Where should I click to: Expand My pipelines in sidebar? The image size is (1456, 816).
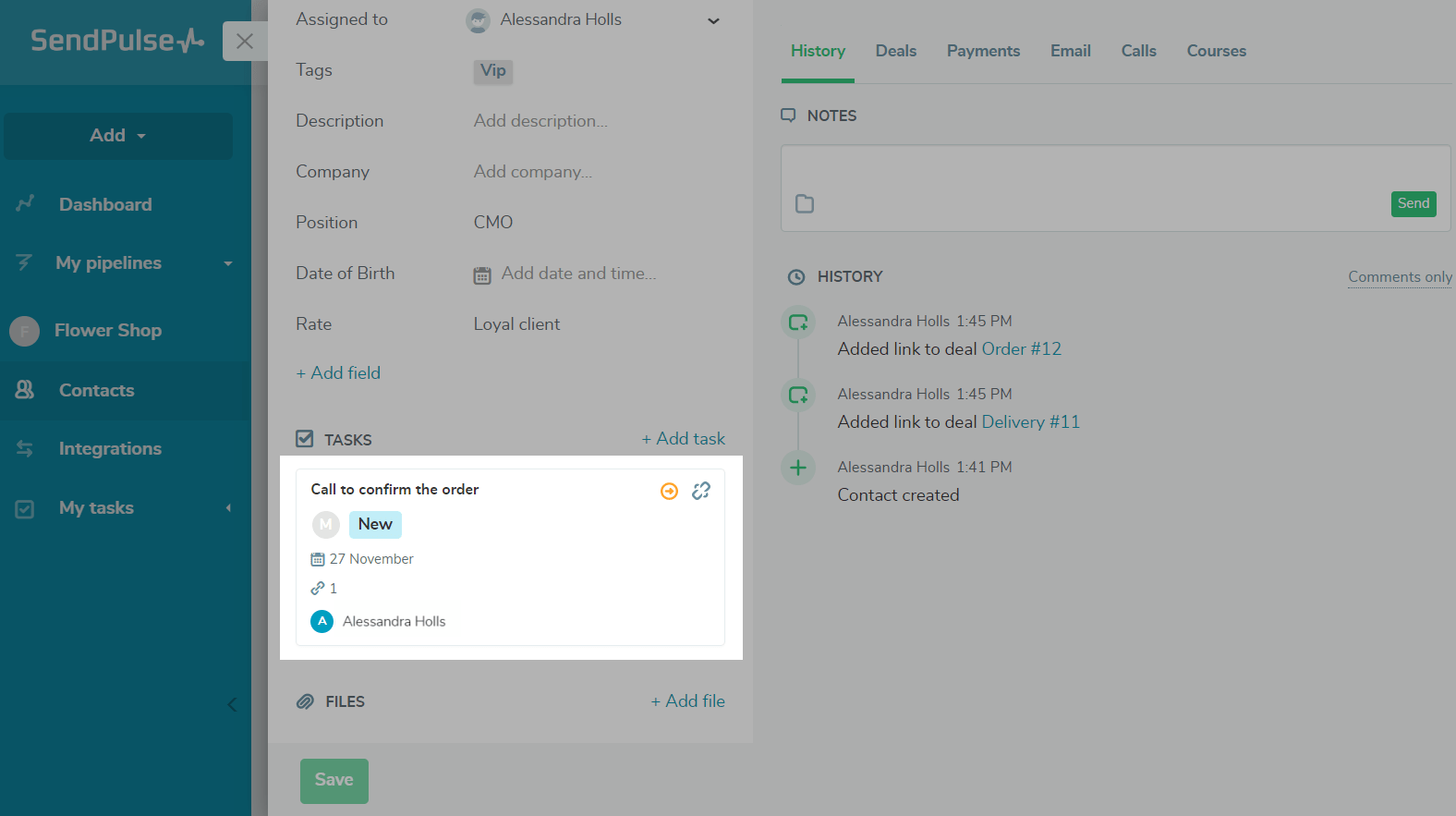tap(227, 263)
